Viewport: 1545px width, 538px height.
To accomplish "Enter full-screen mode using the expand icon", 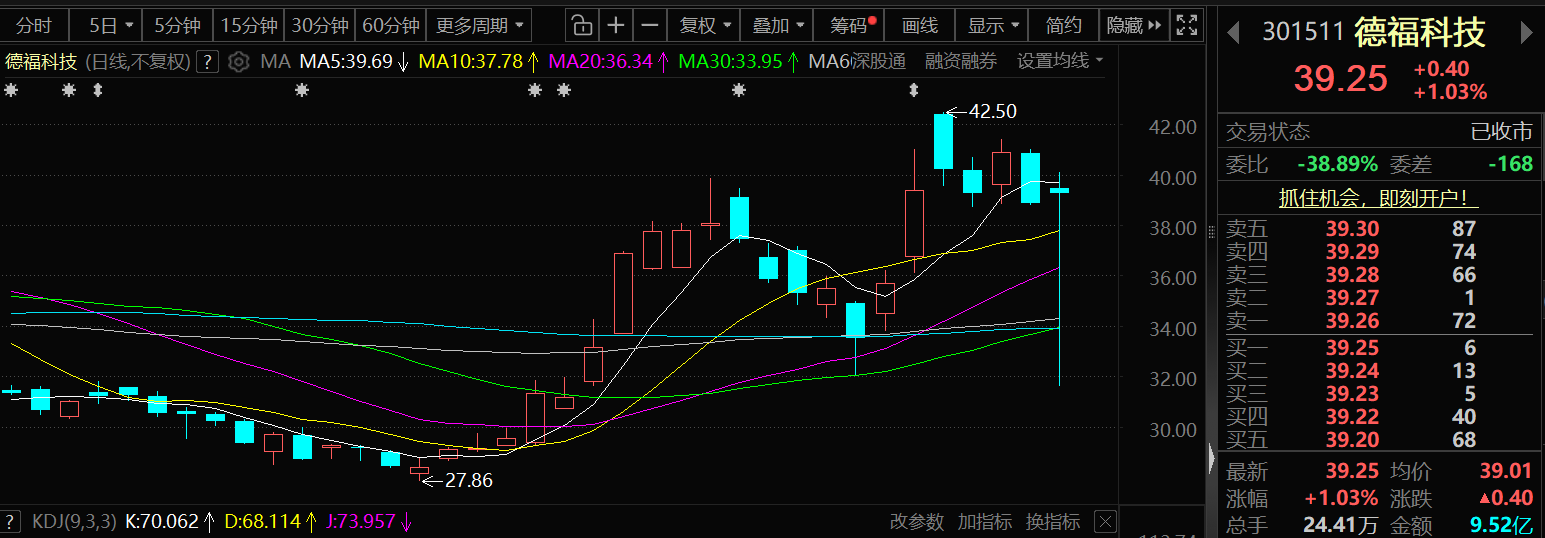I will [x=1186, y=25].
